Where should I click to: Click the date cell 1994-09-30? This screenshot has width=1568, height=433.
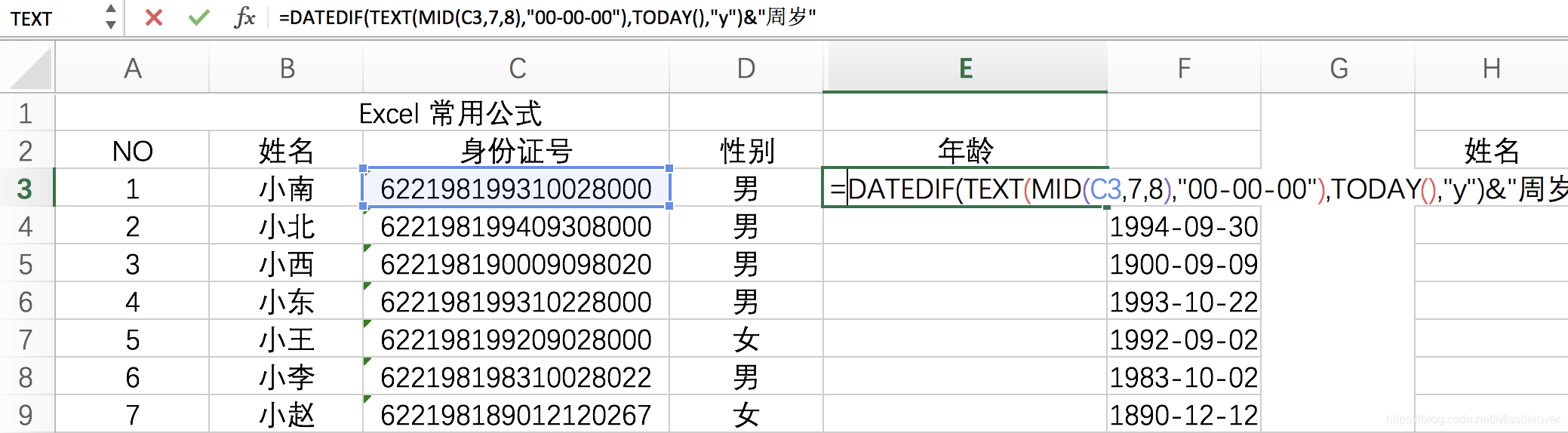coord(1184,226)
